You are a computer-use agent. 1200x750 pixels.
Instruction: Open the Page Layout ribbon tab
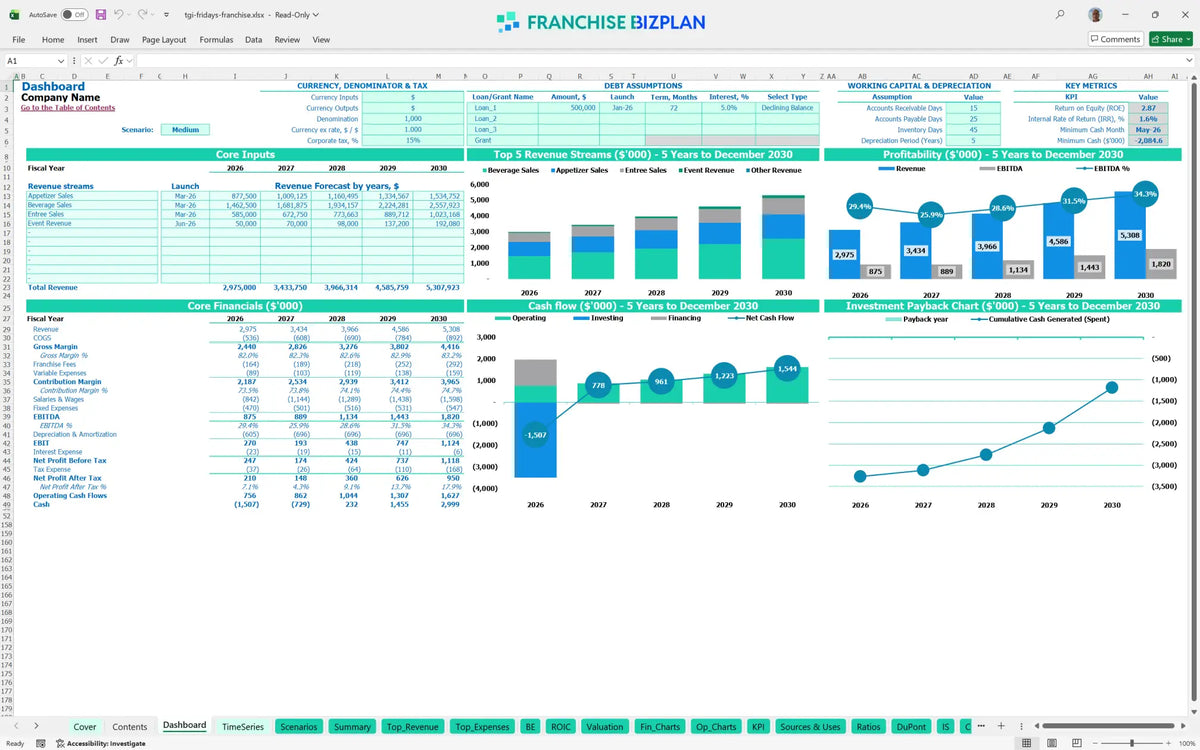164,40
